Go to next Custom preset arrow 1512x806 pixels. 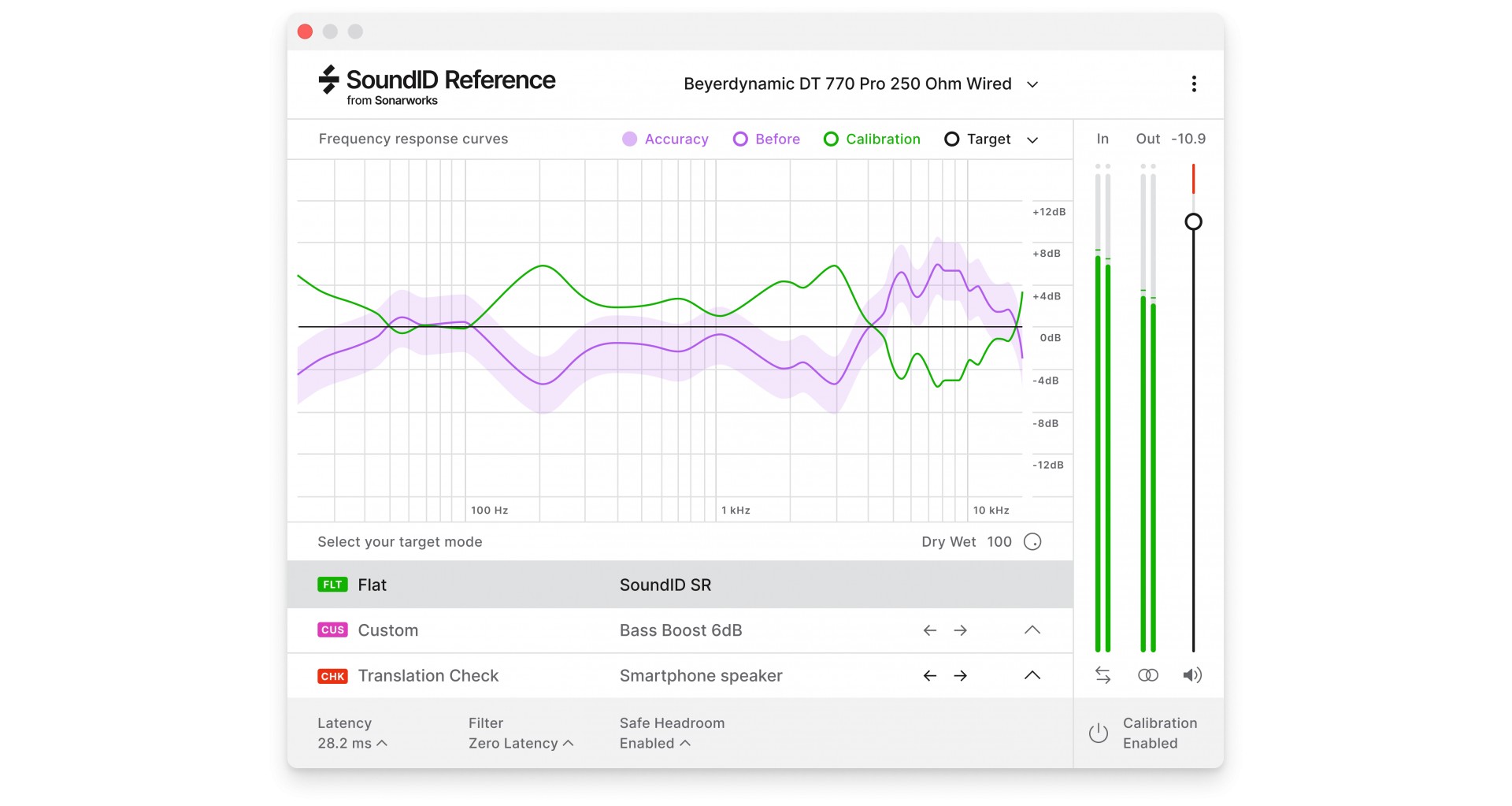coord(961,630)
